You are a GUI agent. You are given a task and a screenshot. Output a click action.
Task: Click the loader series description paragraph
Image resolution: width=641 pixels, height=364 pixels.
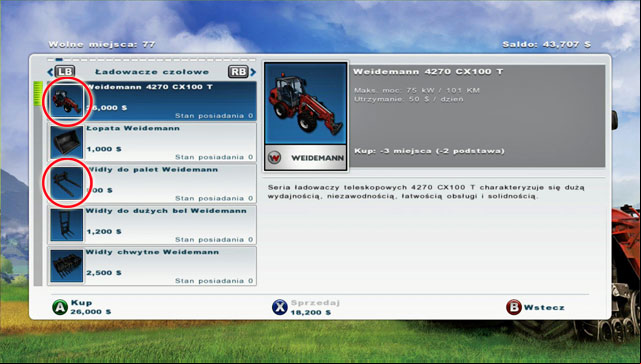coord(426,192)
